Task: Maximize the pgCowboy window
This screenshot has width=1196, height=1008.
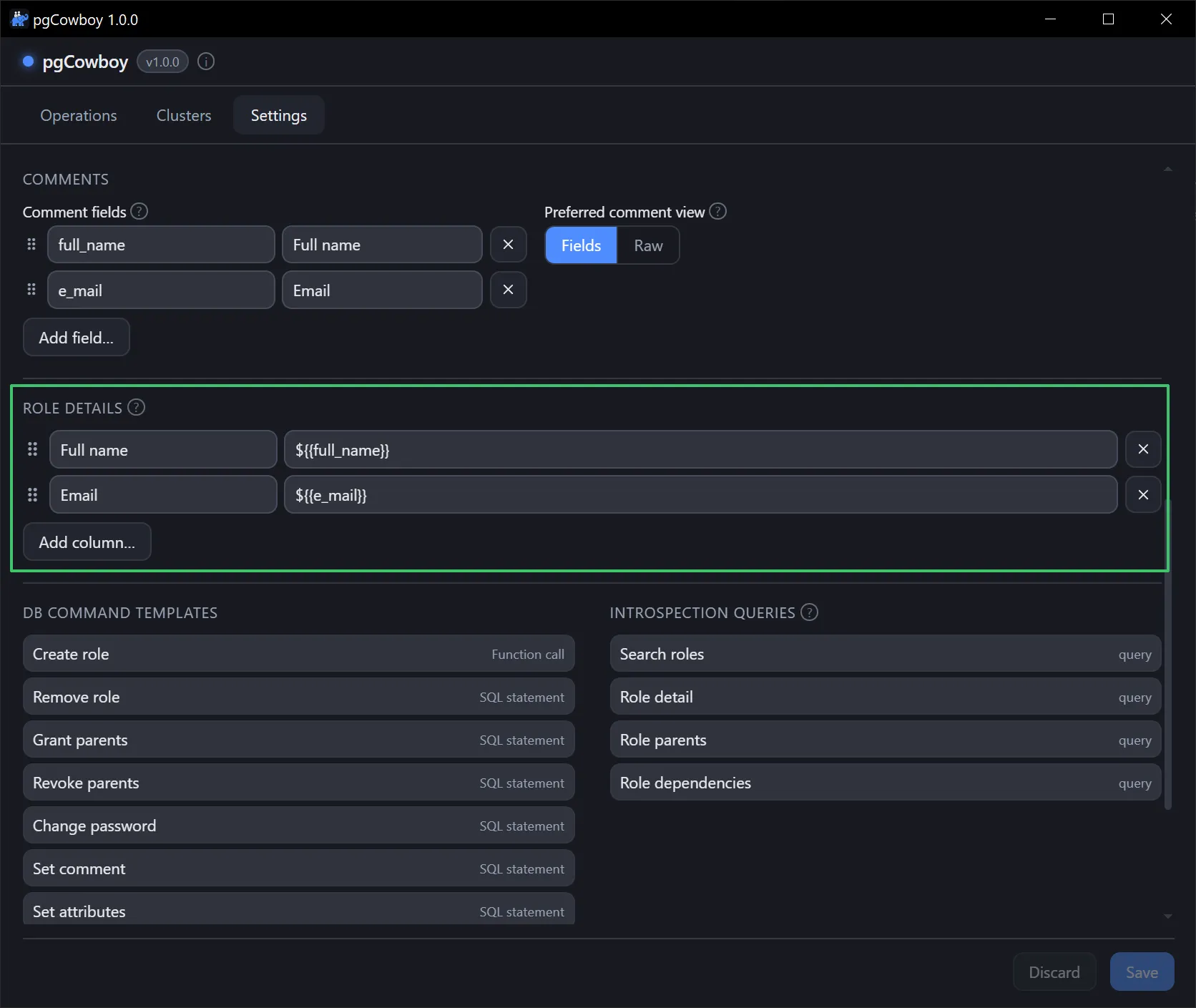Action: [x=1108, y=19]
